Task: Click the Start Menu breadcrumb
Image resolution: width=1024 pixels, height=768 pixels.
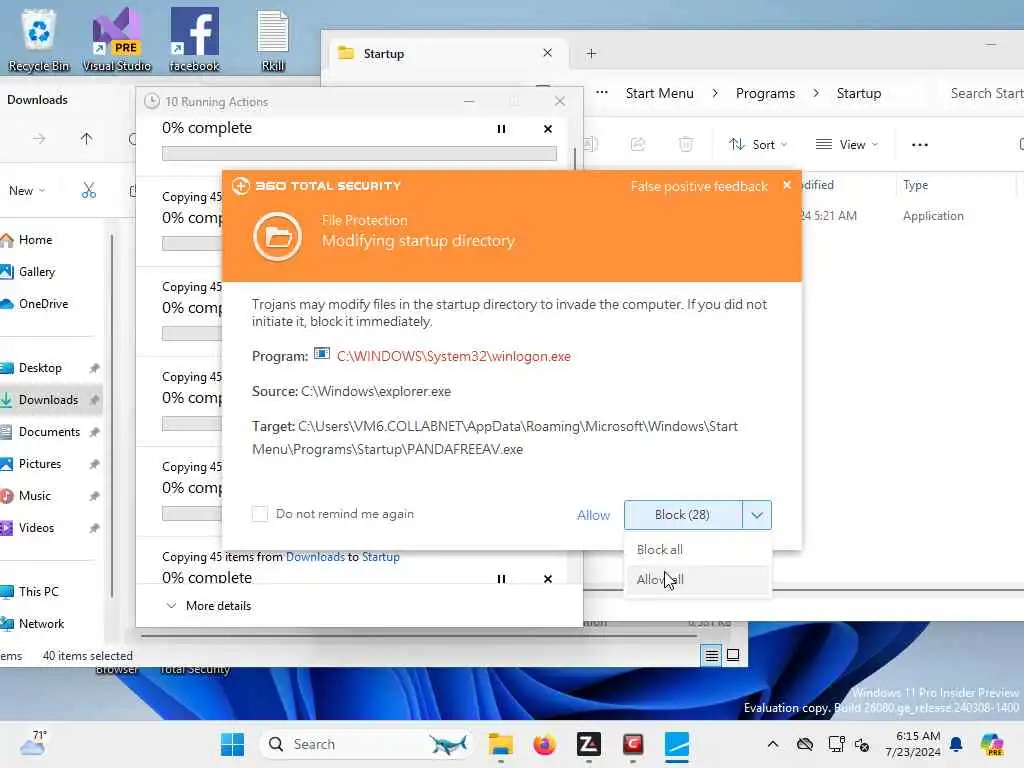Action: tap(660, 93)
